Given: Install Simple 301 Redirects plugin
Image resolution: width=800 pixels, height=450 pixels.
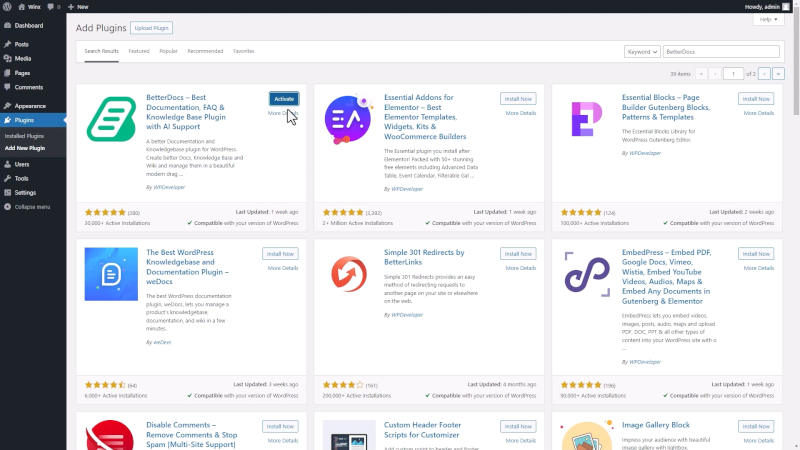Looking at the screenshot, I should coord(518,254).
